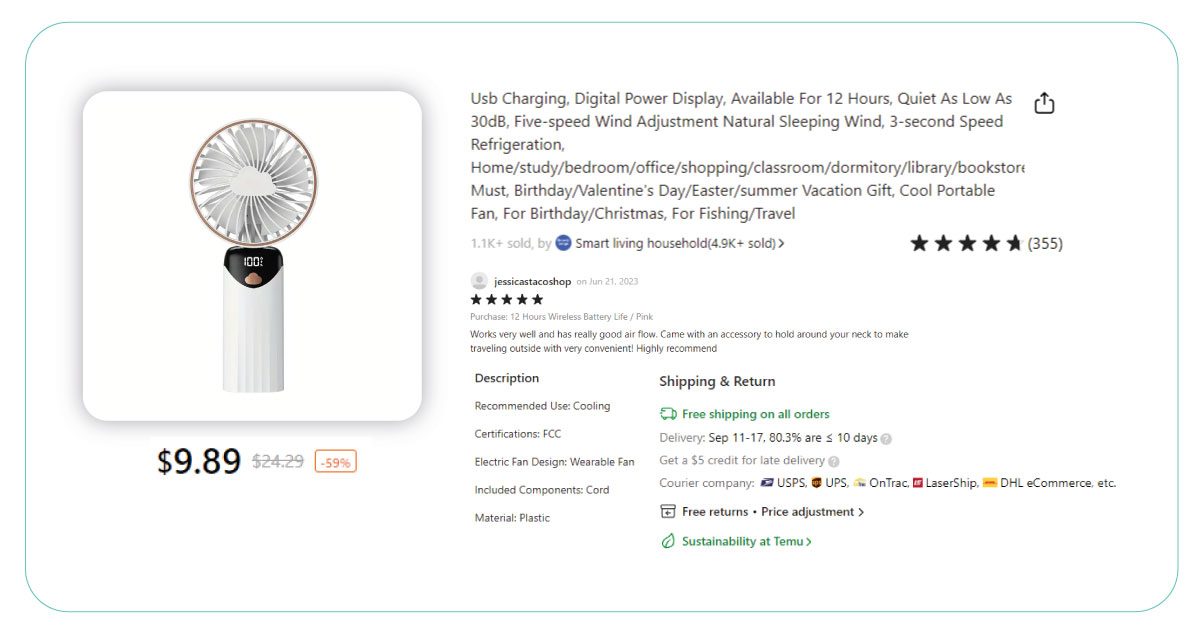Screen dimensions: 1203x634
Task: Click the -59% discount badge
Action: coord(336,462)
